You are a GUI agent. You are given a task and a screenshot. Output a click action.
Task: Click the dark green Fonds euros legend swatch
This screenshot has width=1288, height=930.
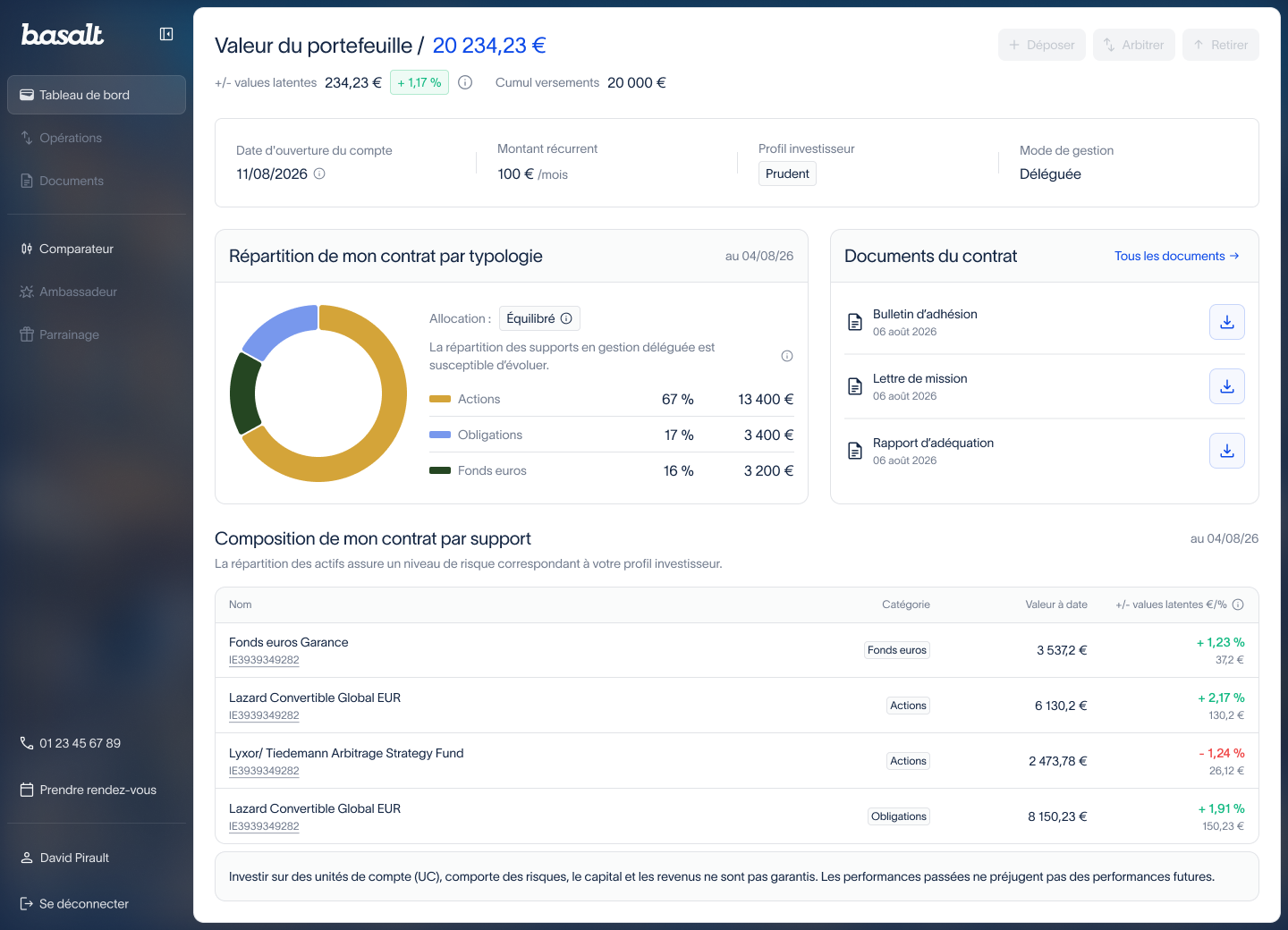tap(440, 470)
